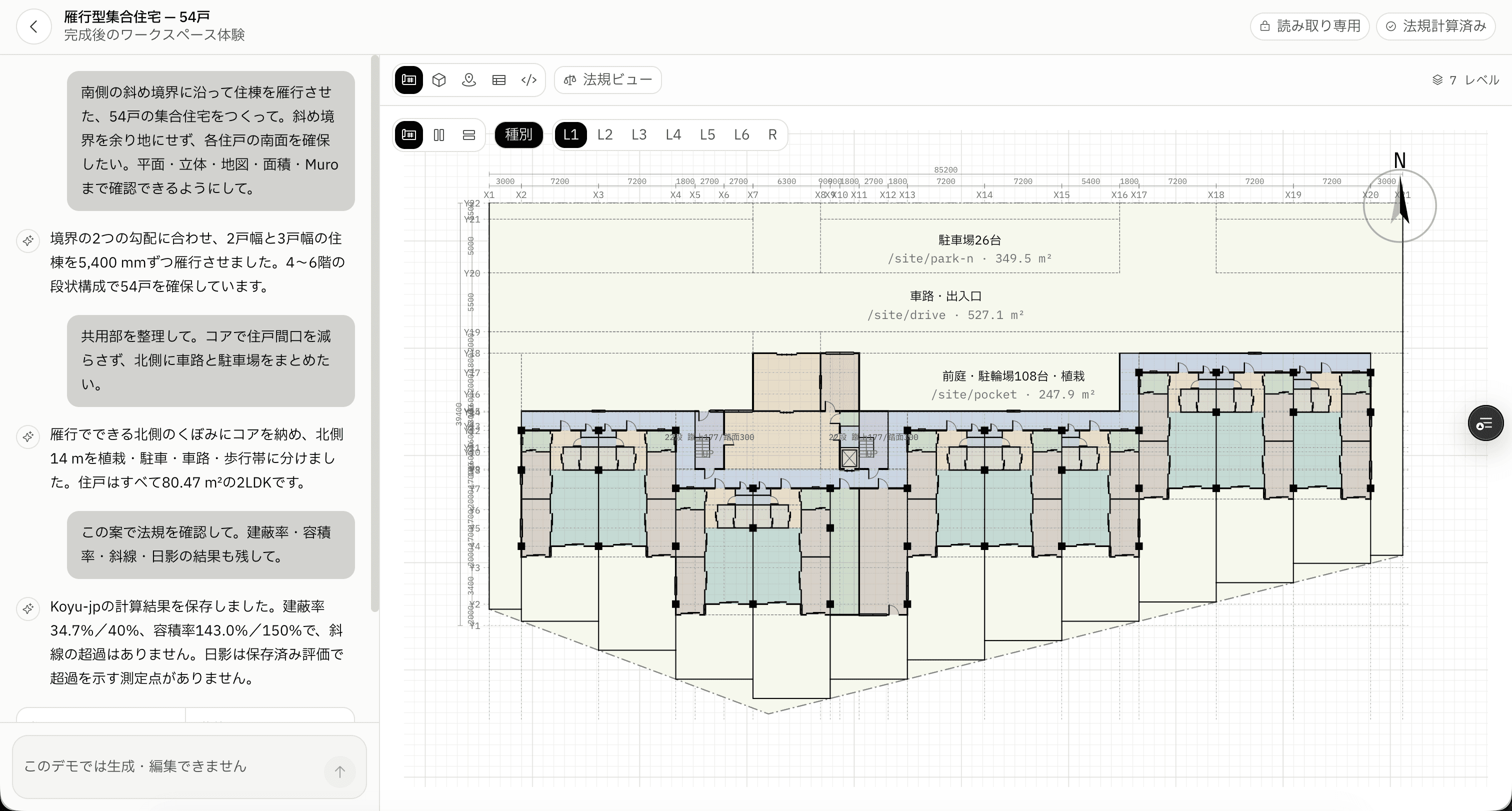1512x811 pixels.
Task: Click the 法規計算済み status badge
Action: tap(1435, 26)
